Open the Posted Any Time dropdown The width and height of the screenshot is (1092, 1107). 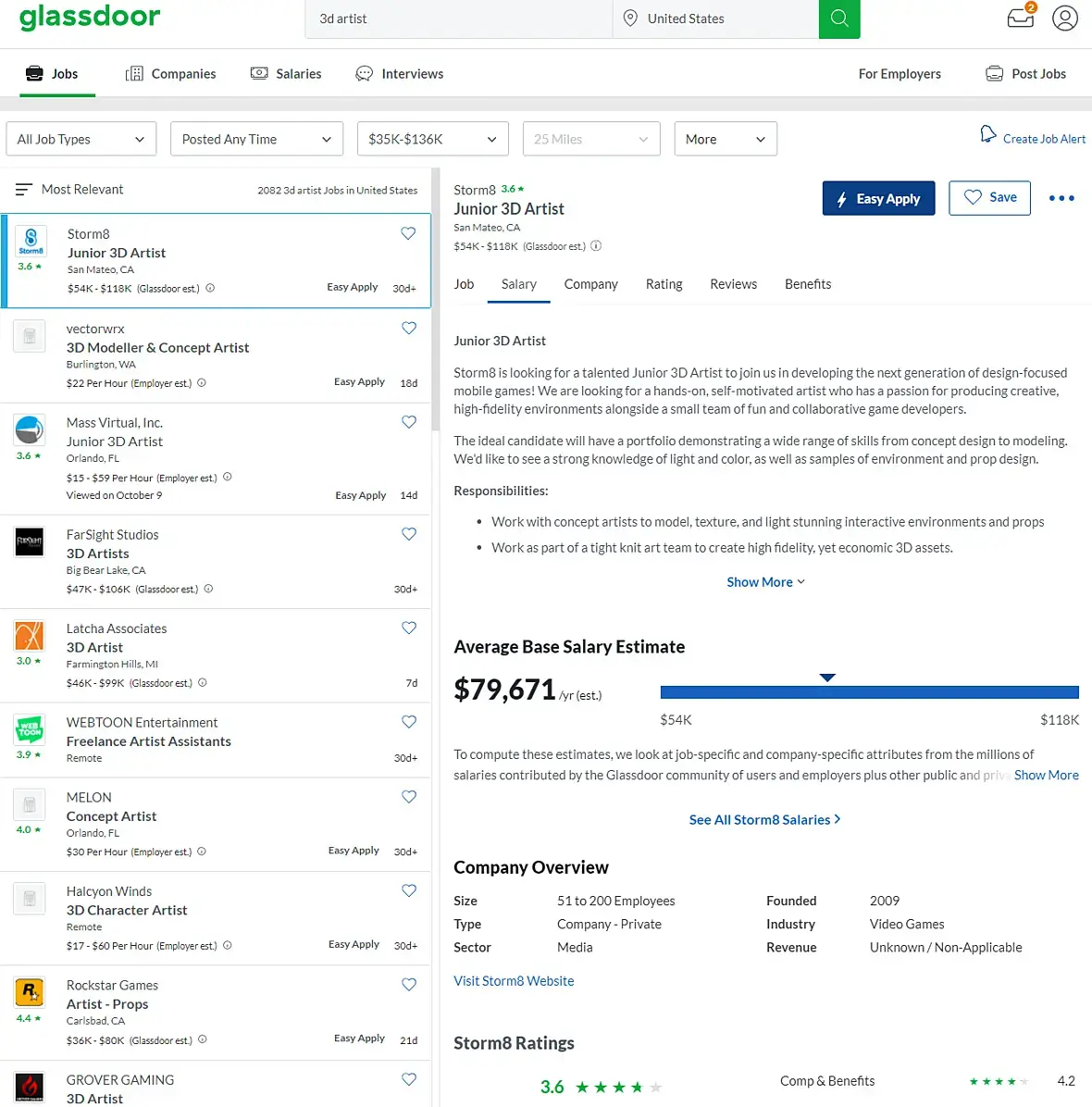point(257,139)
